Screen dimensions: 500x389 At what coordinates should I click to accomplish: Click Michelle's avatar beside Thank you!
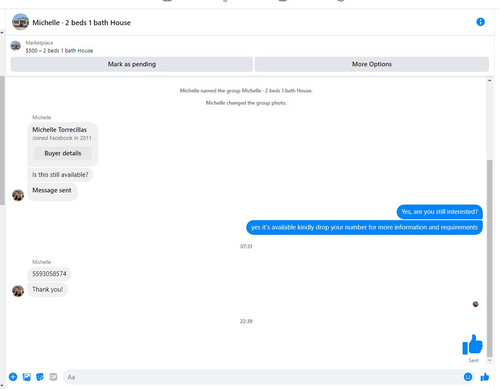(18, 291)
